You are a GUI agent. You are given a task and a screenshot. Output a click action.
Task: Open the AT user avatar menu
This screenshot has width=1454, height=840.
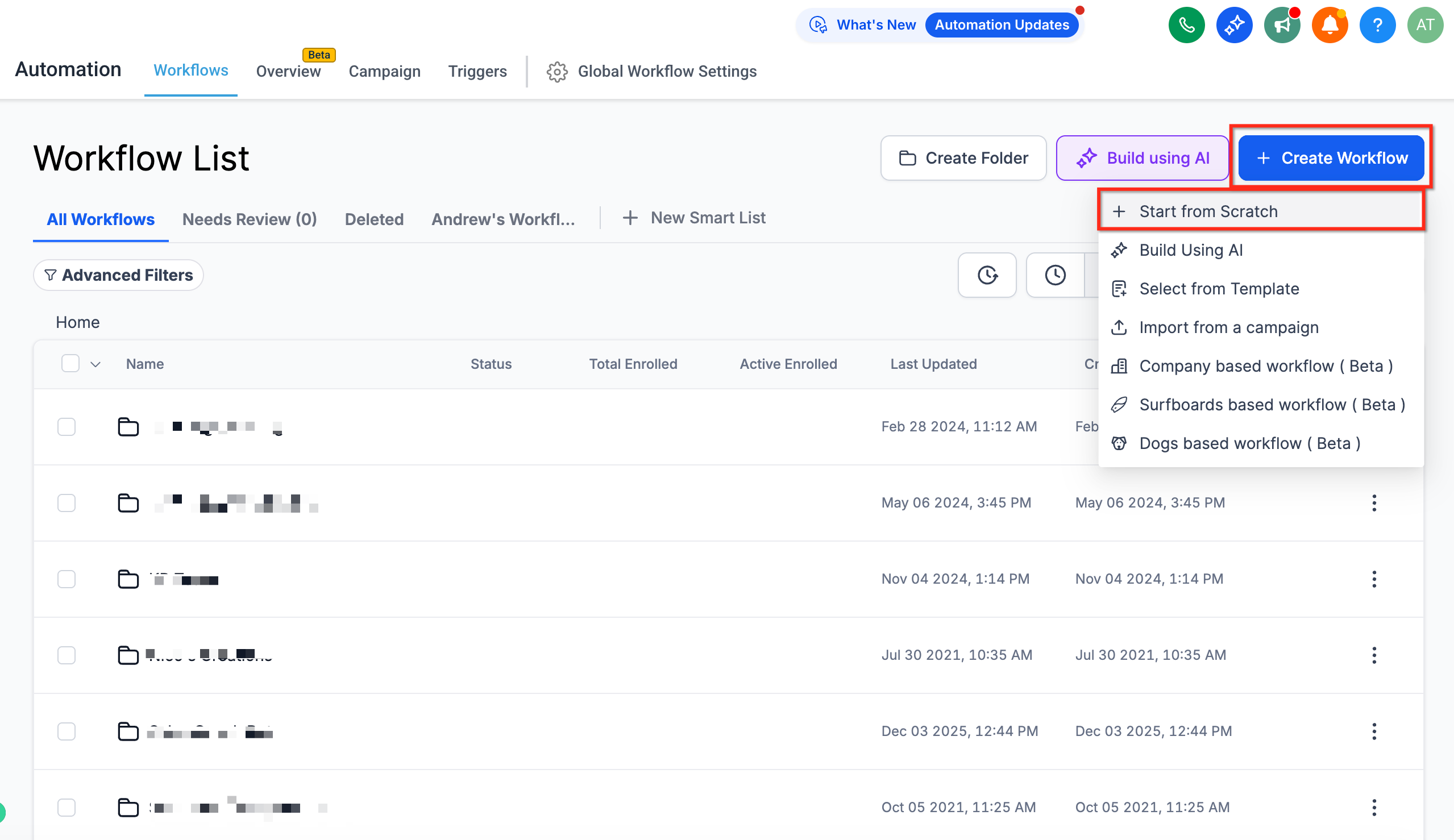pos(1424,26)
